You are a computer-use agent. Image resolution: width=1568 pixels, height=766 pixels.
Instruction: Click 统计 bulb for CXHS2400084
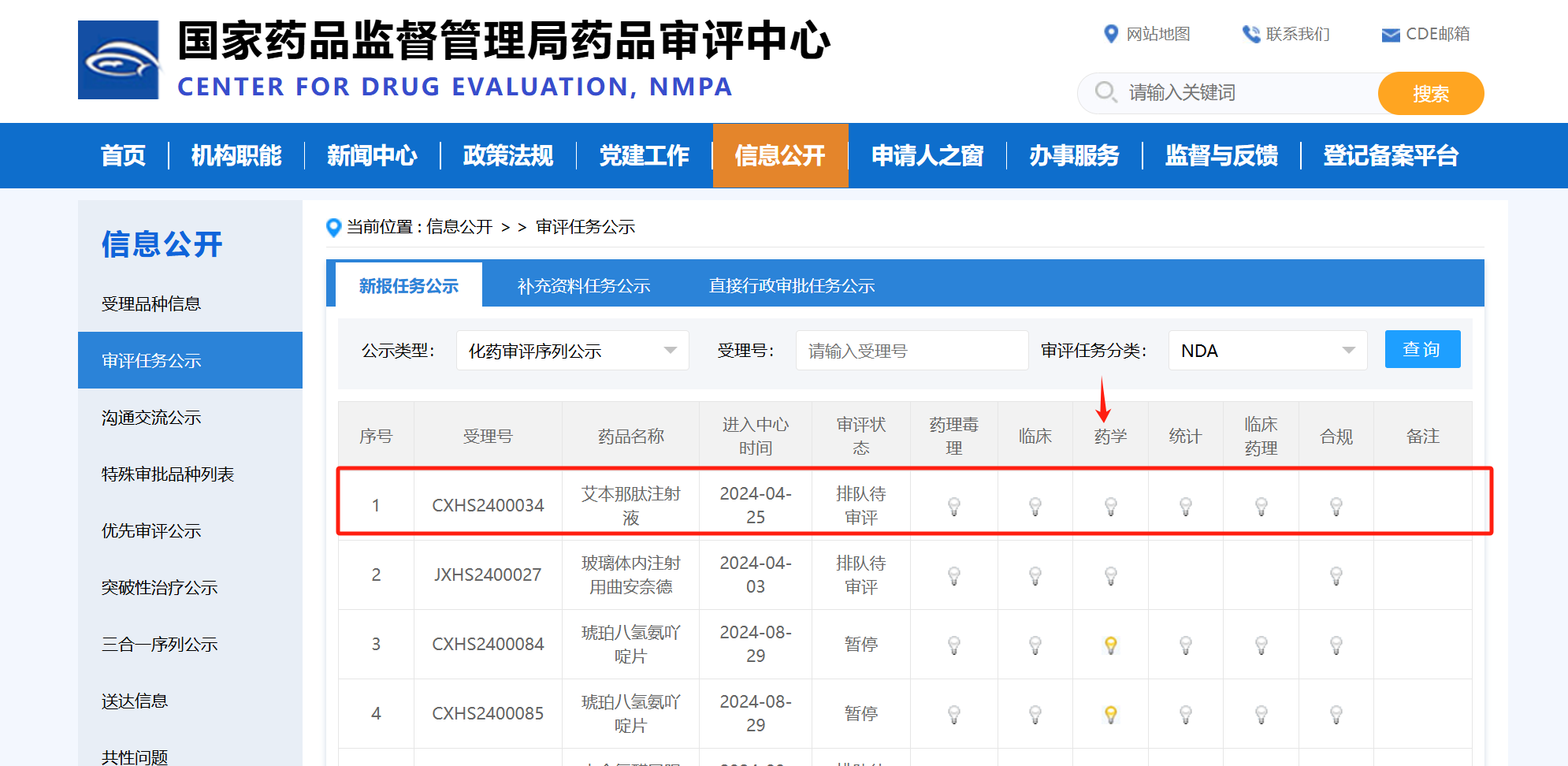click(1186, 645)
